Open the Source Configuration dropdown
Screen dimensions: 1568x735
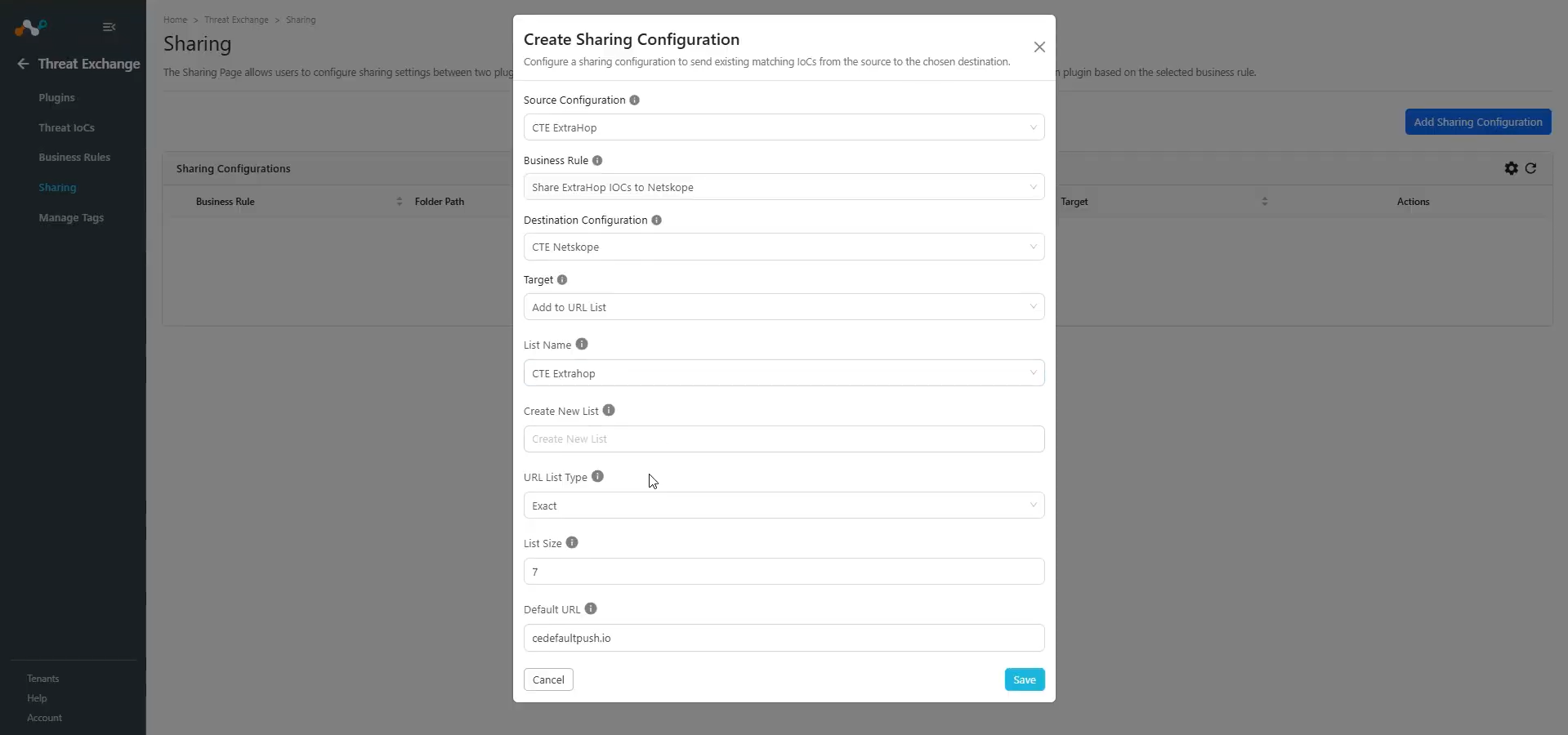(x=784, y=127)
